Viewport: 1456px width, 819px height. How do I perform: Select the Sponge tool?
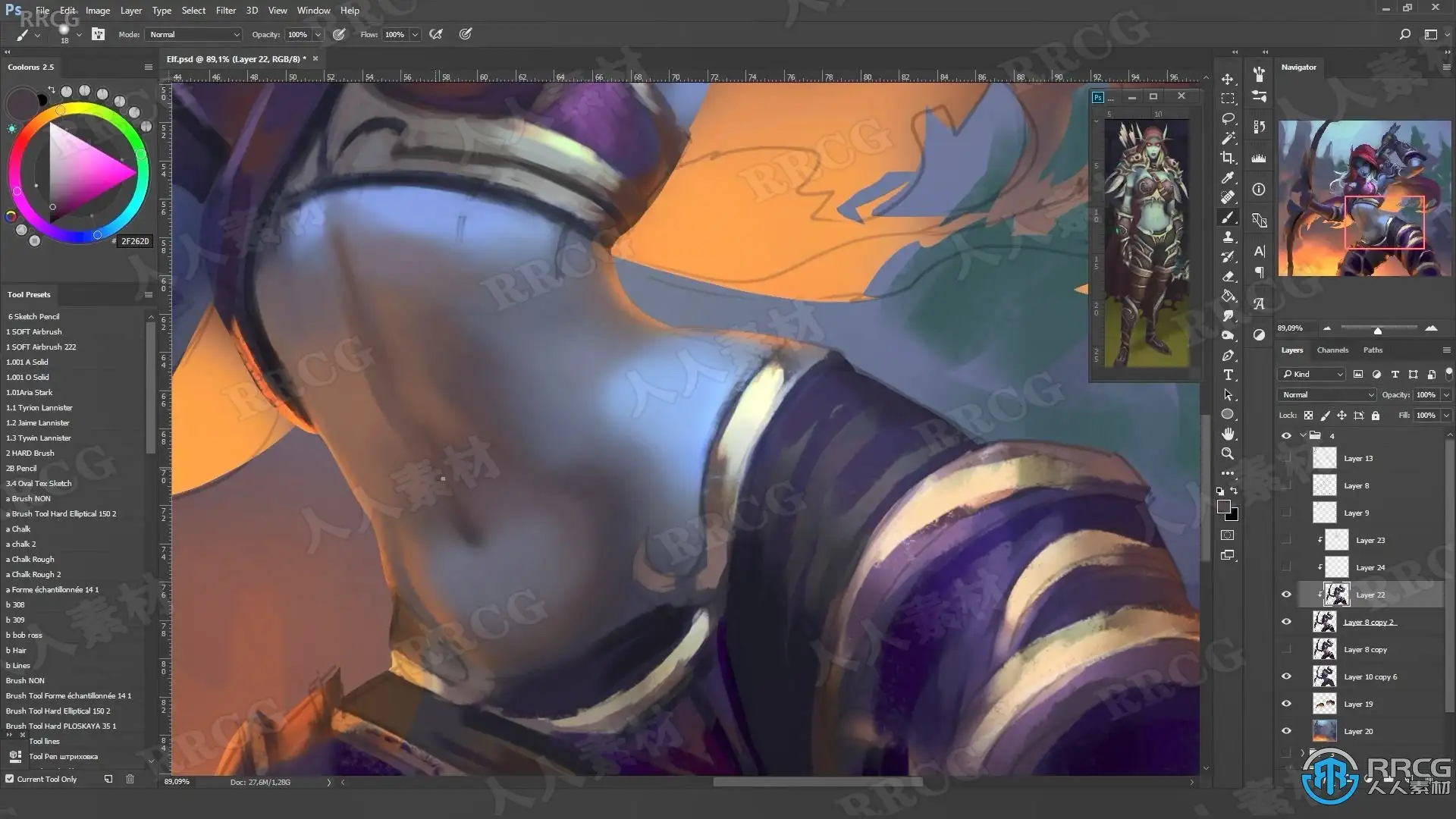point(1228,336)
